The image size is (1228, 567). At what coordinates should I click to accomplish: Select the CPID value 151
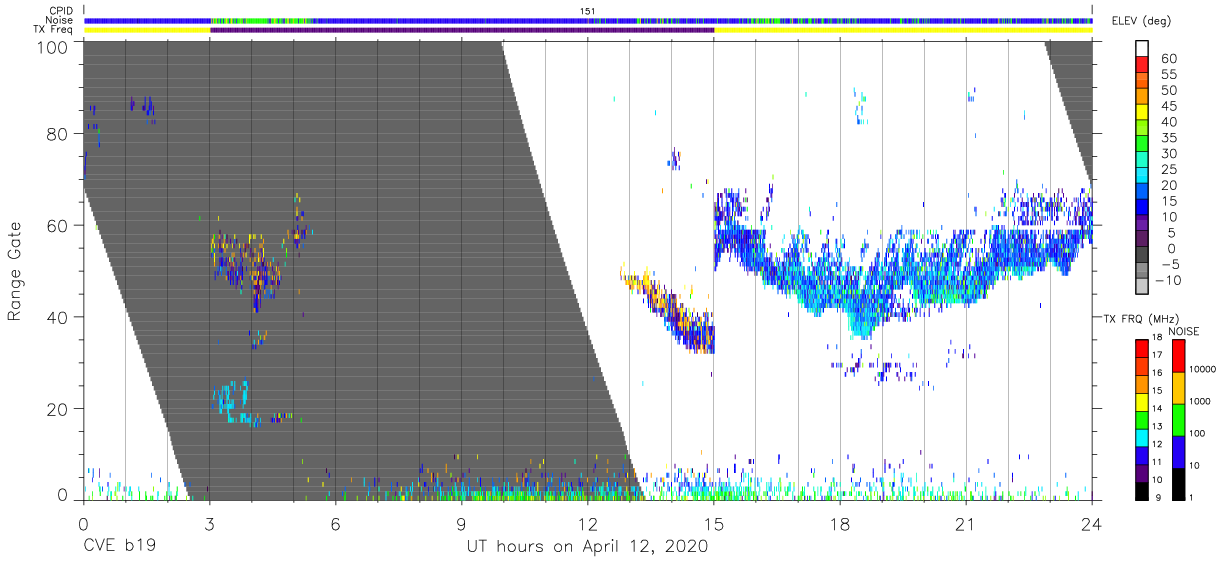tap(588, 10)
